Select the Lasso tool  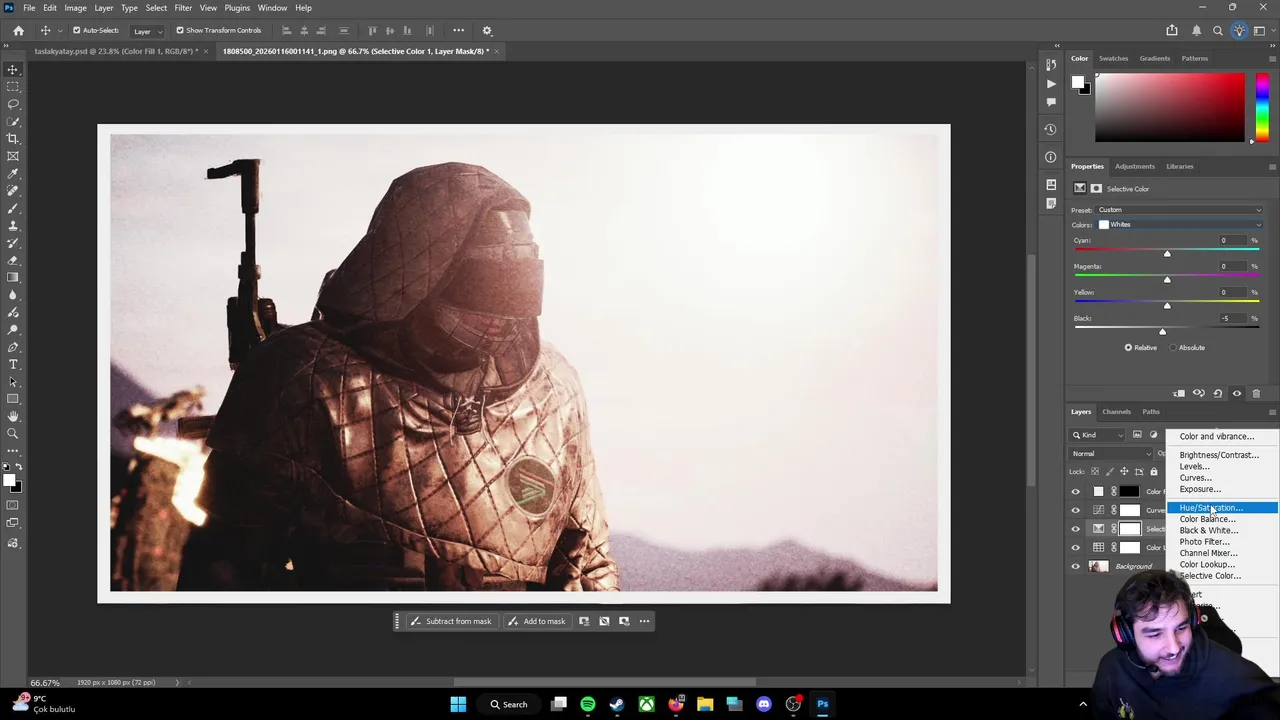13,104
